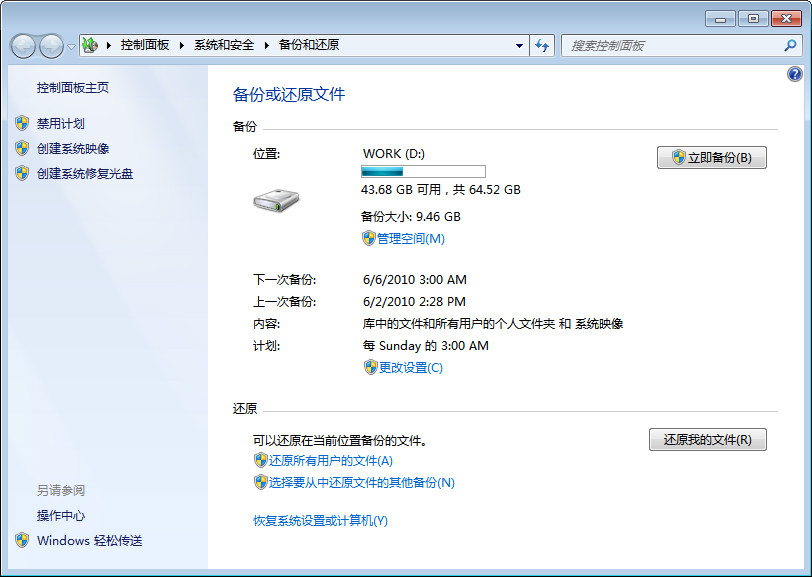The height and width of the screenshot is (577, 812).
Task: Click the Back navigation arrow button
Action: [23, 46]
